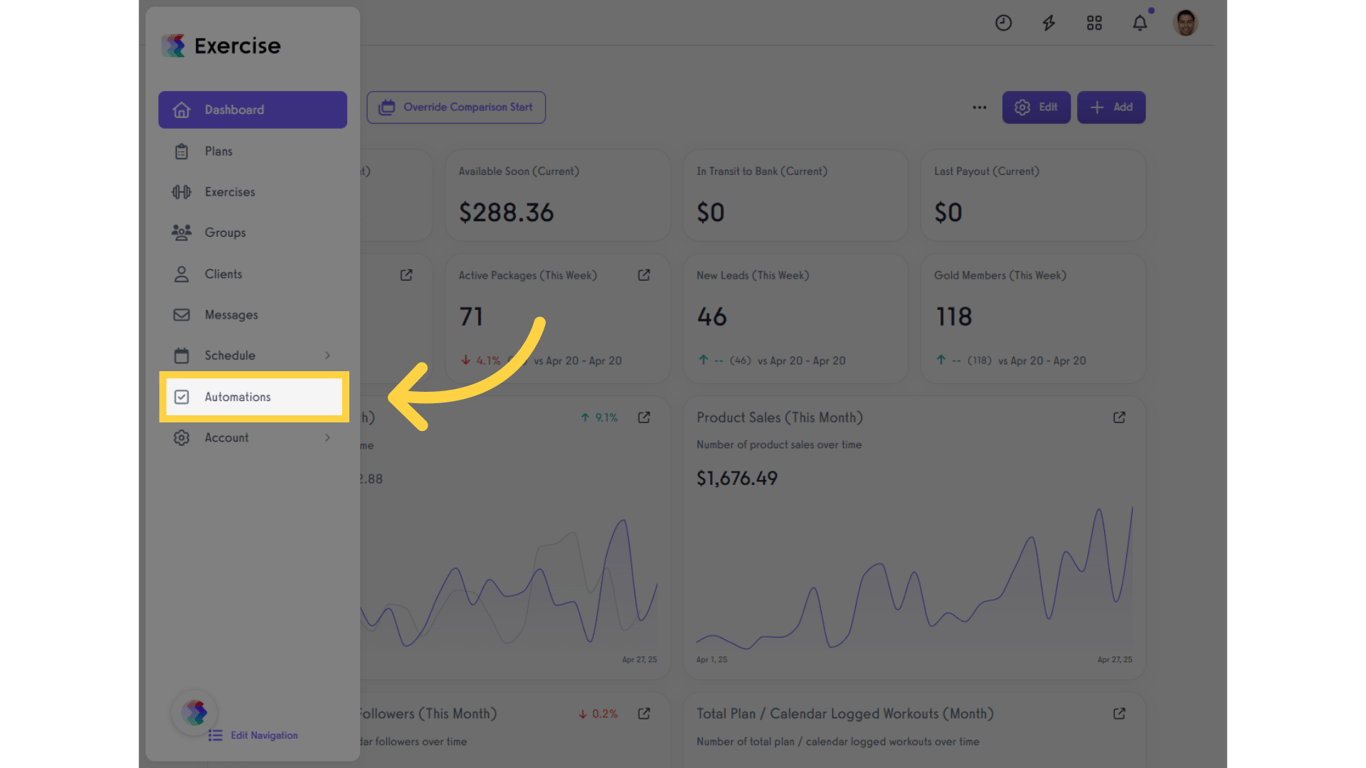Open Edit Navigation at bottom of sidebar

click(253, 735)
